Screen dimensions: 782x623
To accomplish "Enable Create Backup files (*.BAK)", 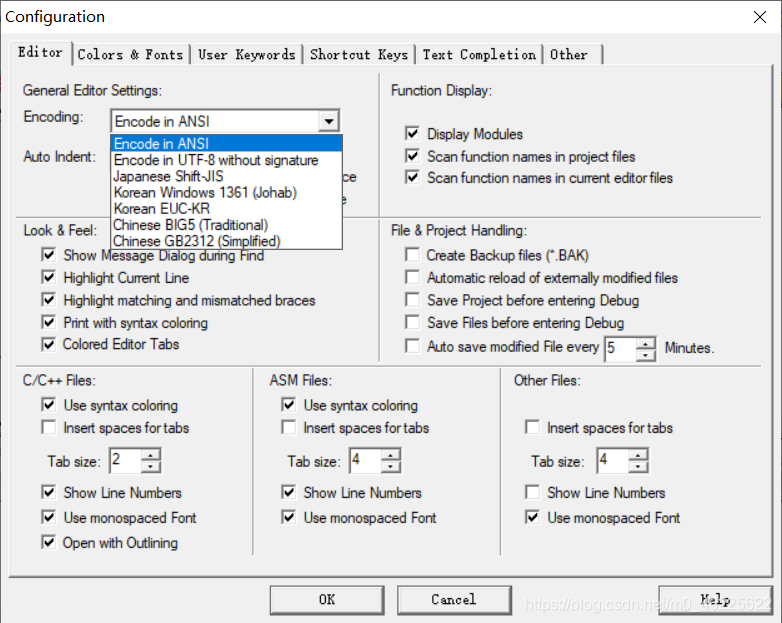I will coord(412,255).
